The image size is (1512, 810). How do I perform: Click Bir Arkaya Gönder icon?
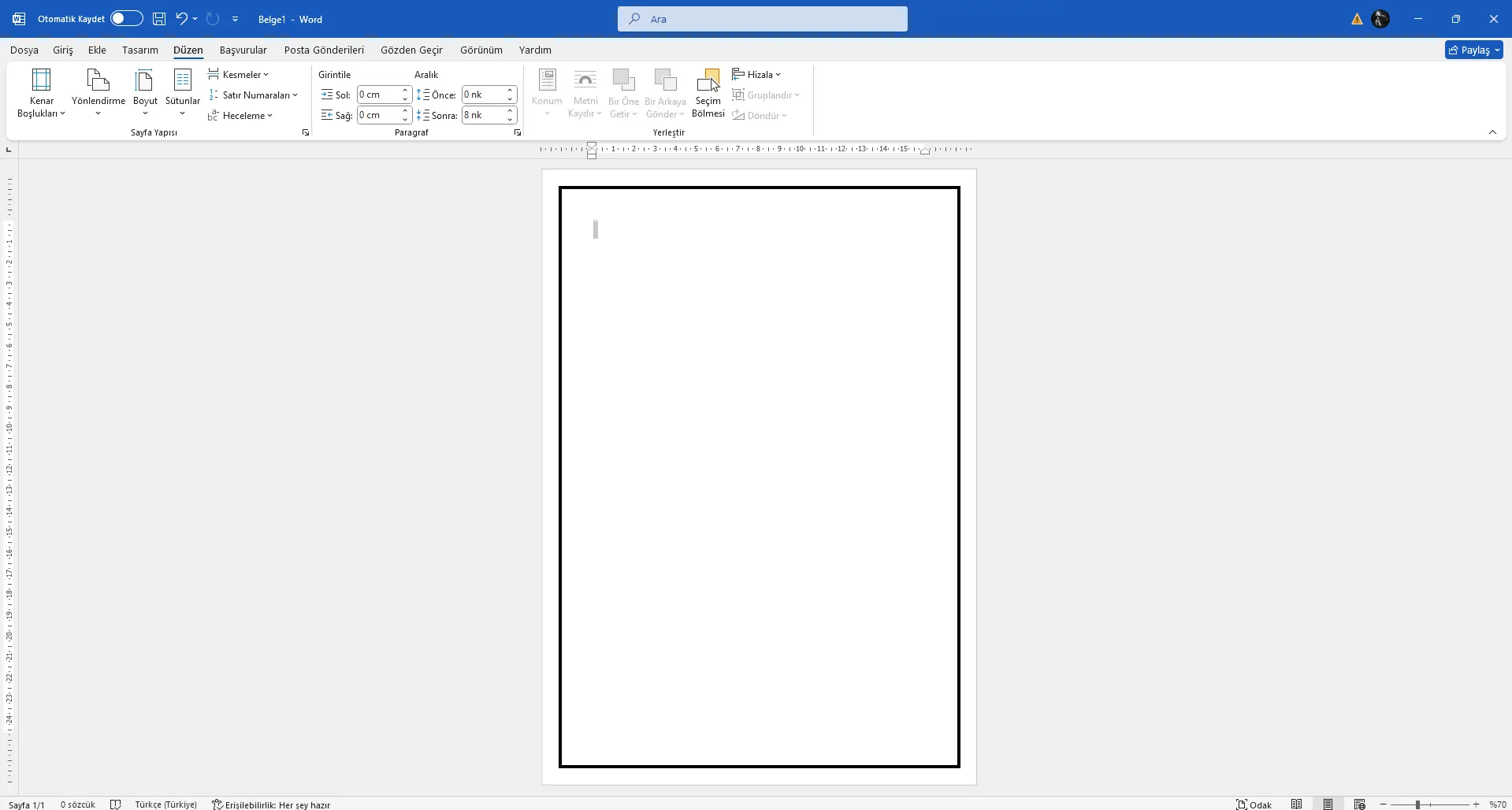tap(665, 93)
